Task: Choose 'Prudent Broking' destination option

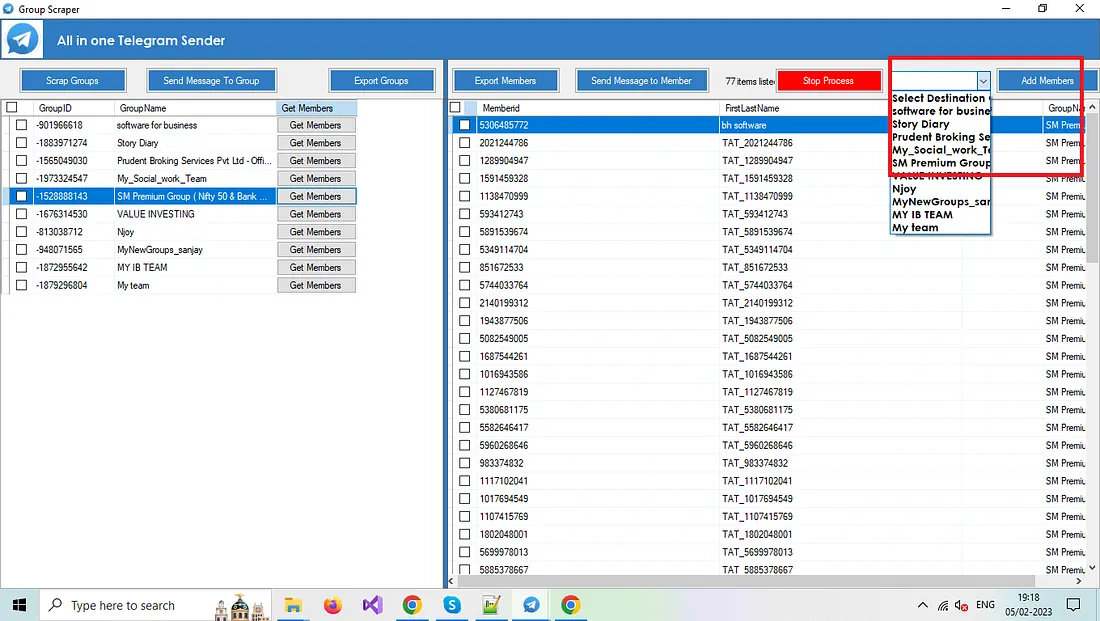Action: click(941, 137)
